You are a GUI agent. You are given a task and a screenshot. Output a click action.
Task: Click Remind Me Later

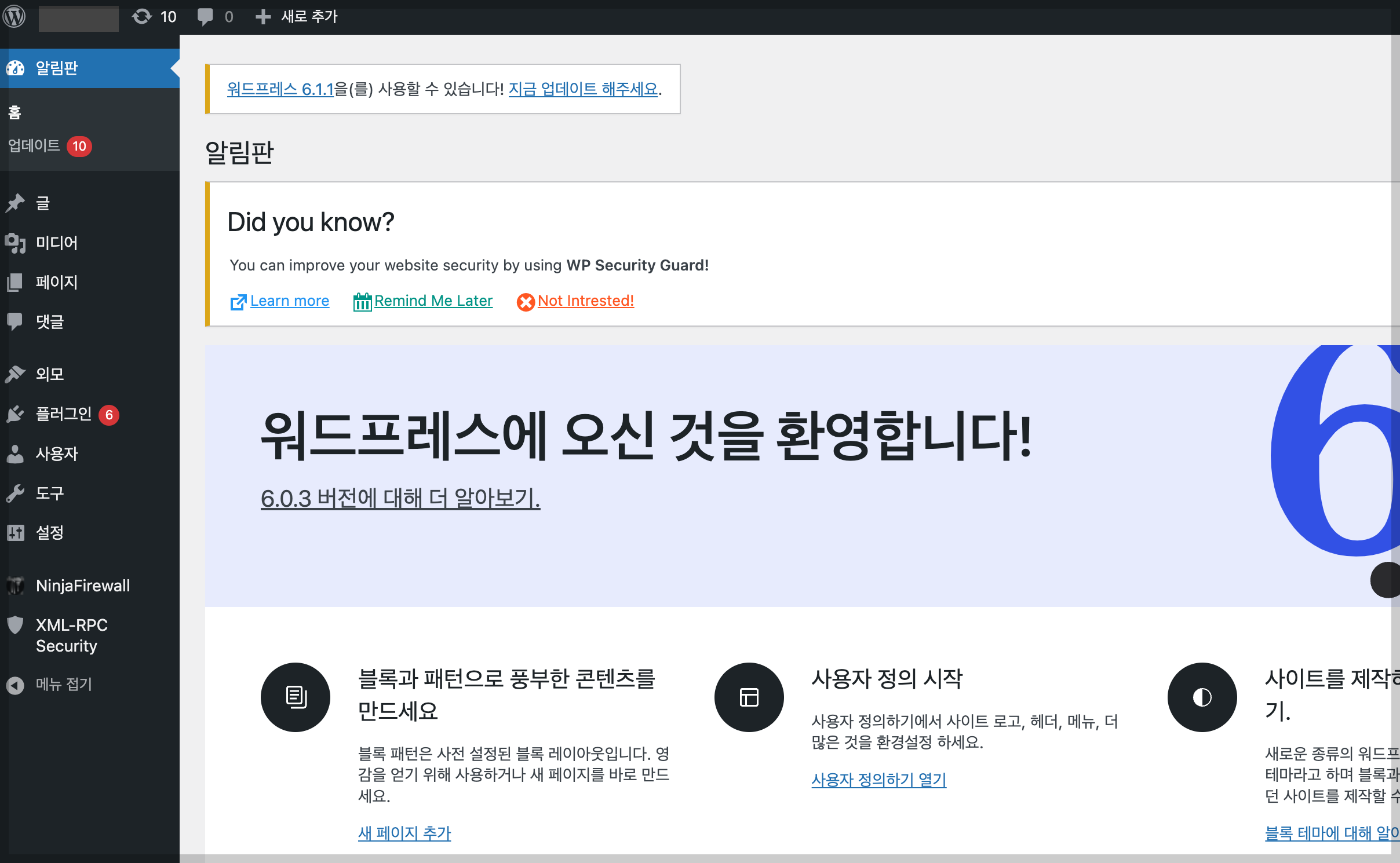click(433, 301)
